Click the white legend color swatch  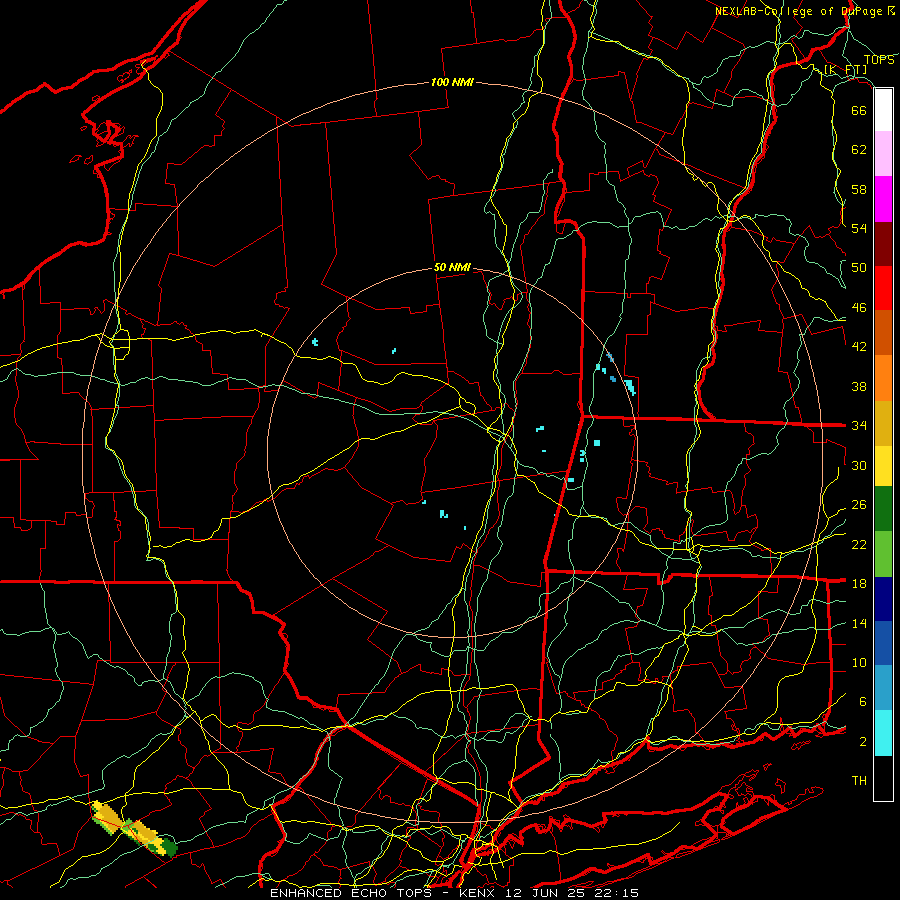pyautogui.click(x=883, y=110)
